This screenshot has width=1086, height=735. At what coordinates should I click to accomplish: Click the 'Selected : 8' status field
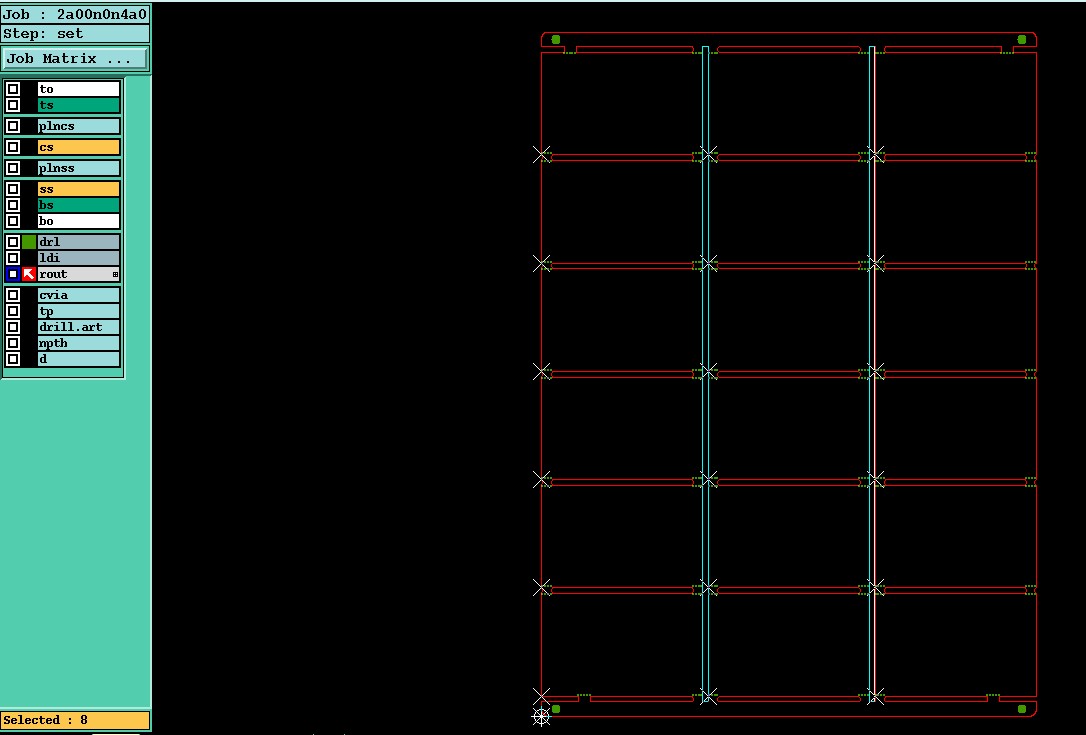pos(75,720)
